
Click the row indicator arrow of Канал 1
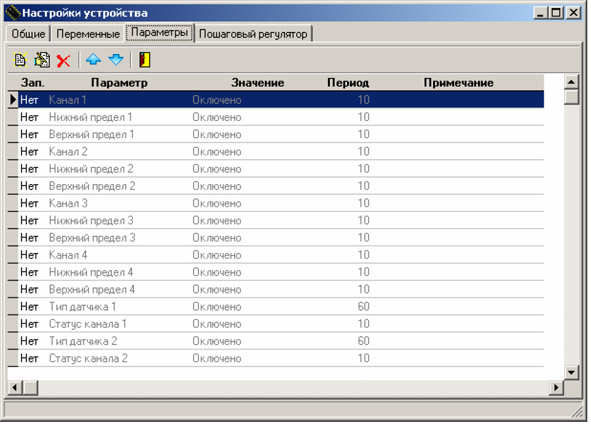point(13,100)
